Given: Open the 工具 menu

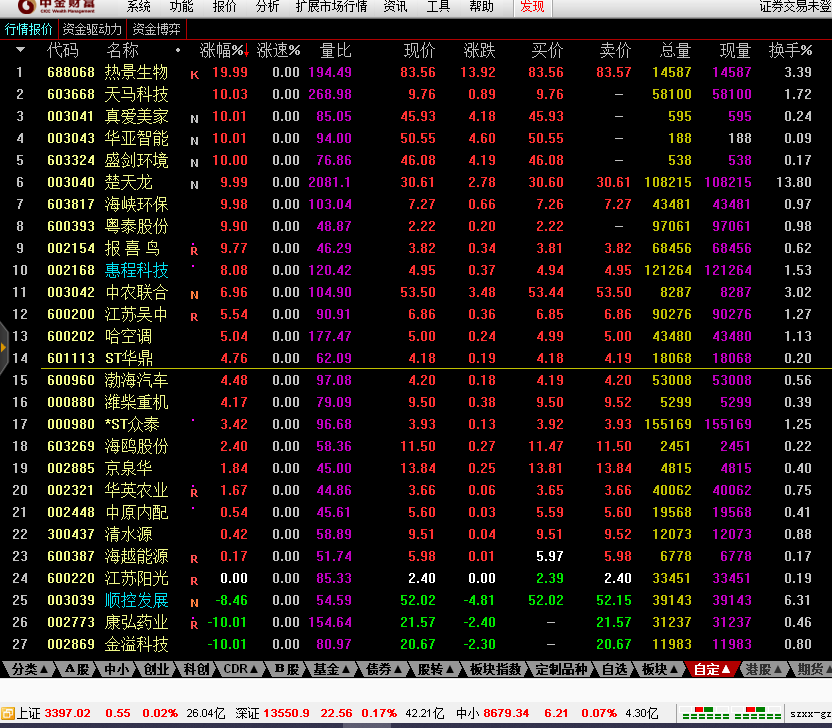Looking at the screenshot, I should (438, 6).
